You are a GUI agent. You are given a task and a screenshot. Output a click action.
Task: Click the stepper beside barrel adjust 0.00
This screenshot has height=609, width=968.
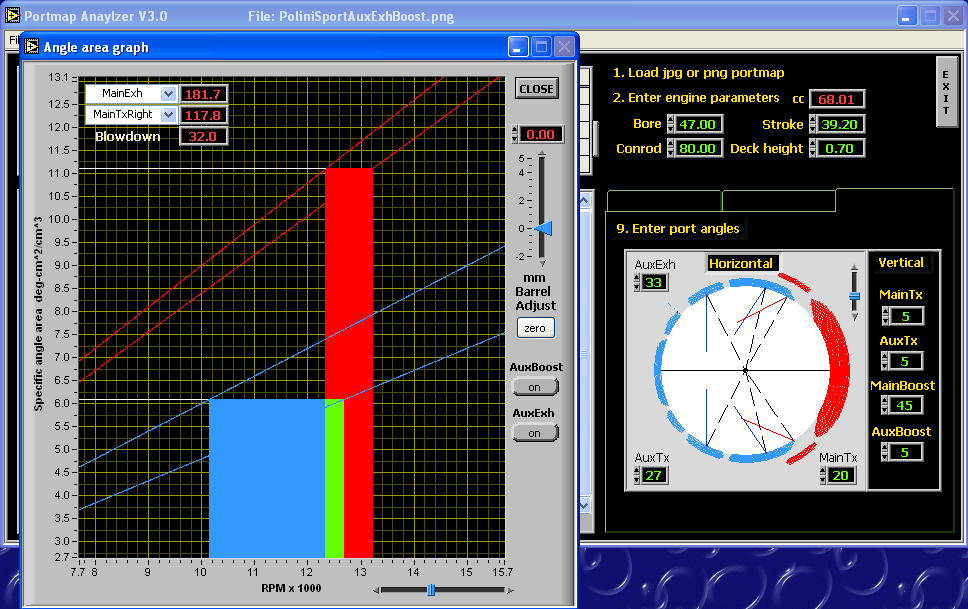click(515, 134)
